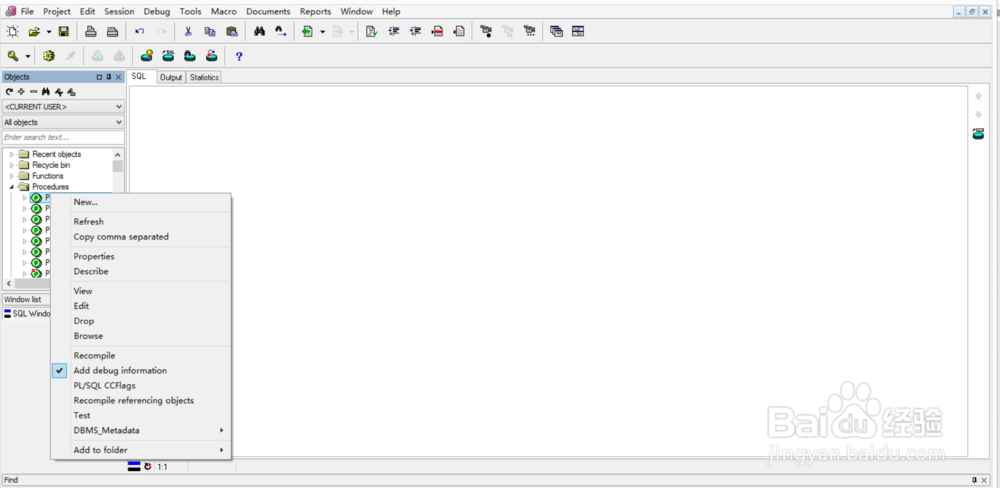Expand the Functions folder
The image size is (1000, 488).
point(11,176)
